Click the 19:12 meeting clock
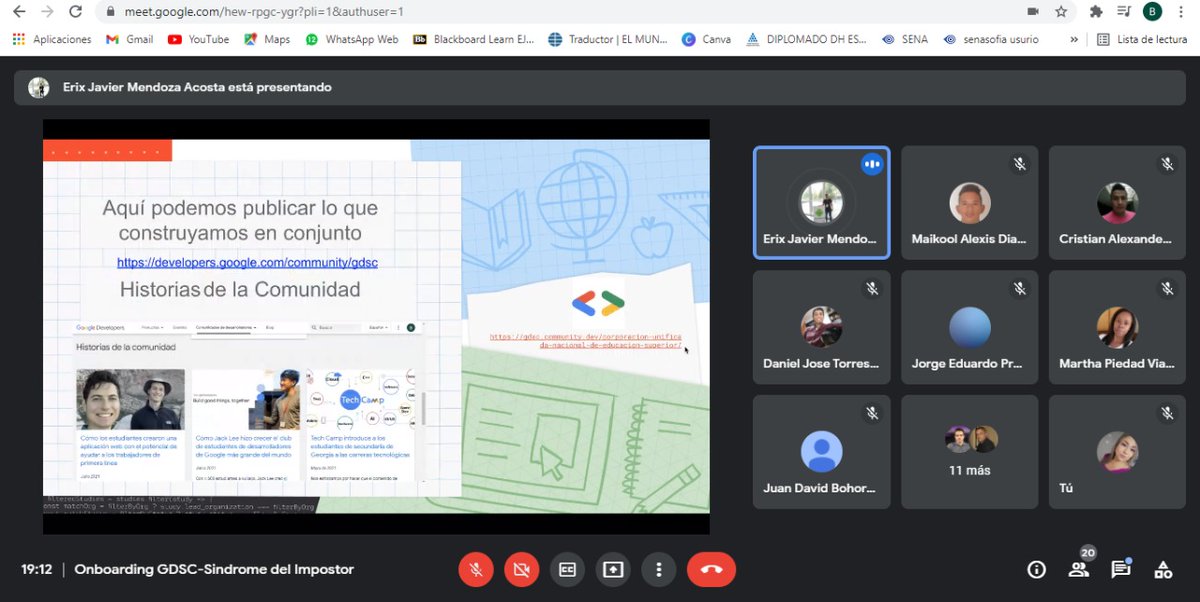This screenshot has width=1200, height=602. (37, 569)
